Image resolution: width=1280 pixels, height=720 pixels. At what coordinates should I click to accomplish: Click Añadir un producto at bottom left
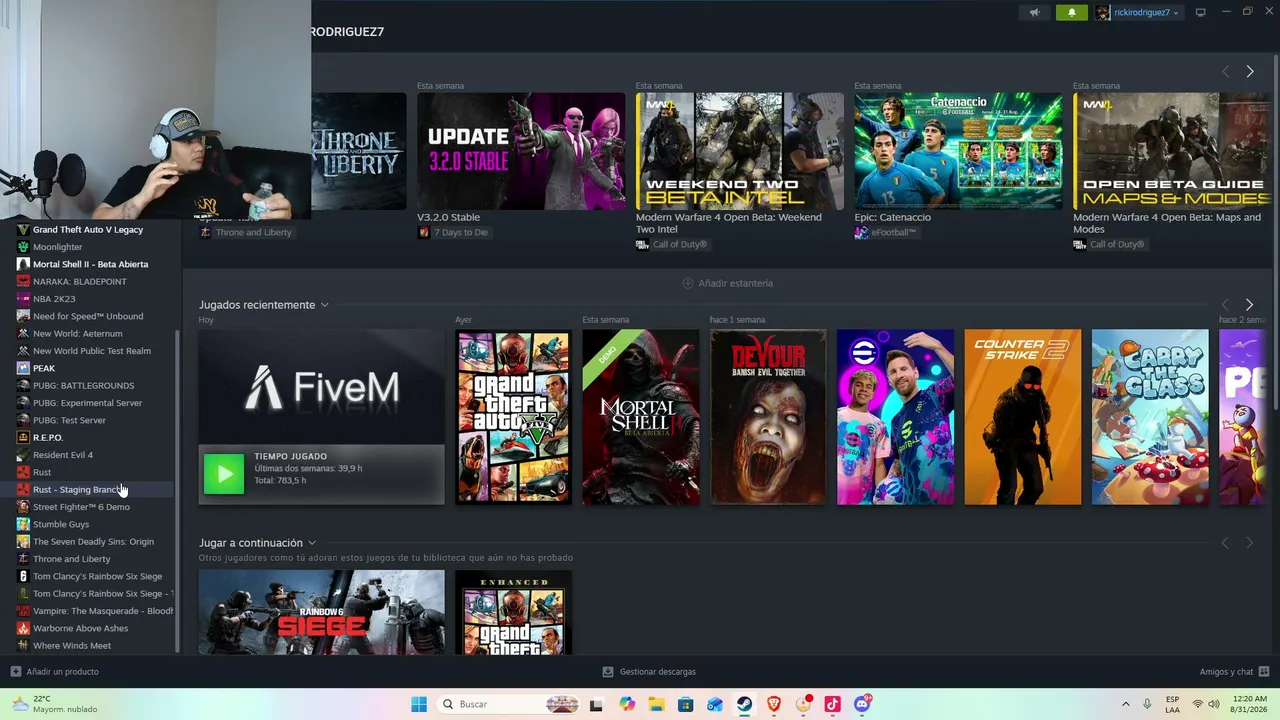55,672
